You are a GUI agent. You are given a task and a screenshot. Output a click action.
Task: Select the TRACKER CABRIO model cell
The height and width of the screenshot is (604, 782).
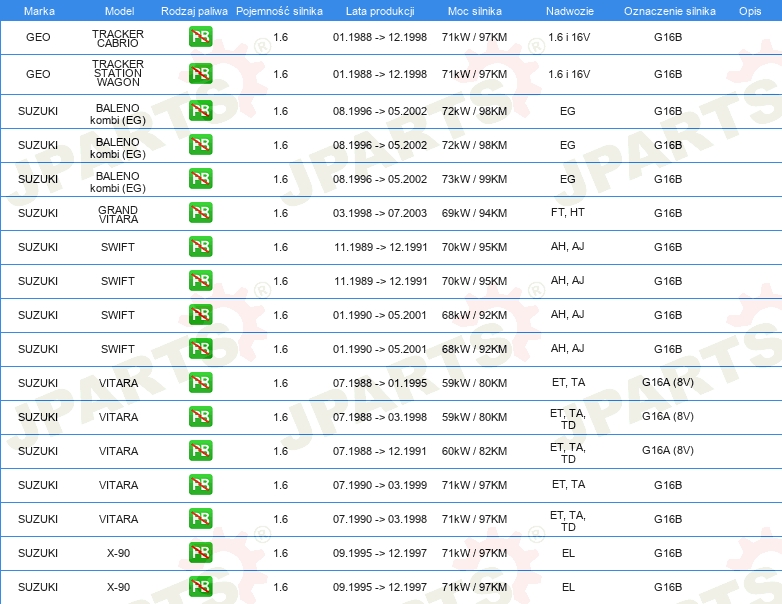pyautogui.click(x=118, y=38)
